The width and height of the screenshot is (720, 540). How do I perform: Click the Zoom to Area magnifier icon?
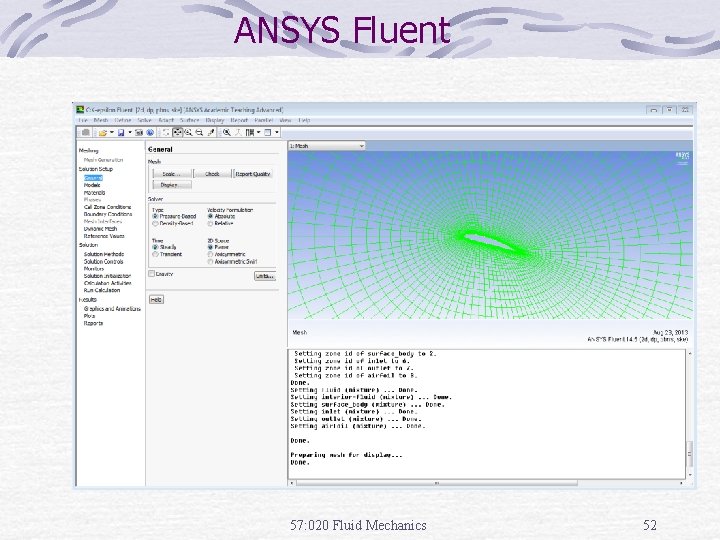pyautogui.click(x=227, y=133)
